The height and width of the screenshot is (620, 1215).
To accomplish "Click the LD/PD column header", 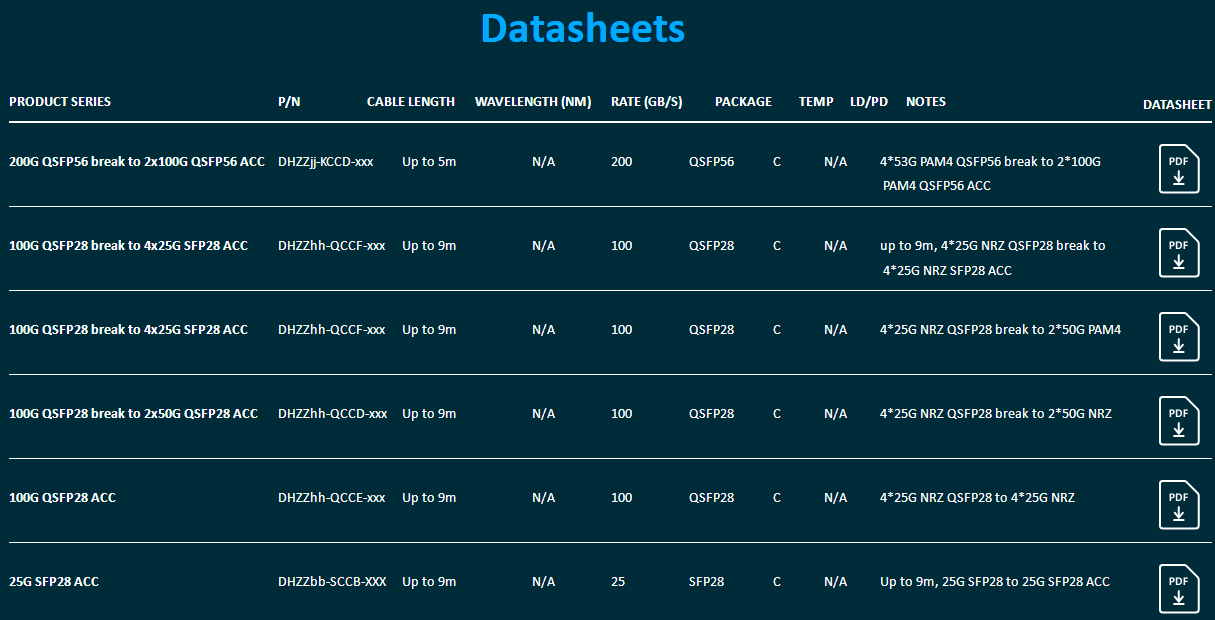I will pos(869,102).
